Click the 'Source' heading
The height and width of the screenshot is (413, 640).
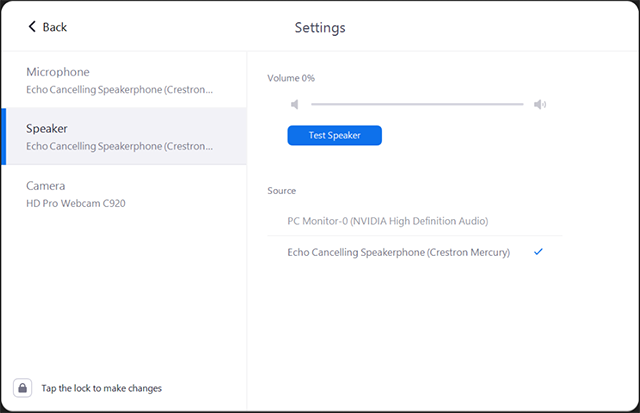[282, 191]
